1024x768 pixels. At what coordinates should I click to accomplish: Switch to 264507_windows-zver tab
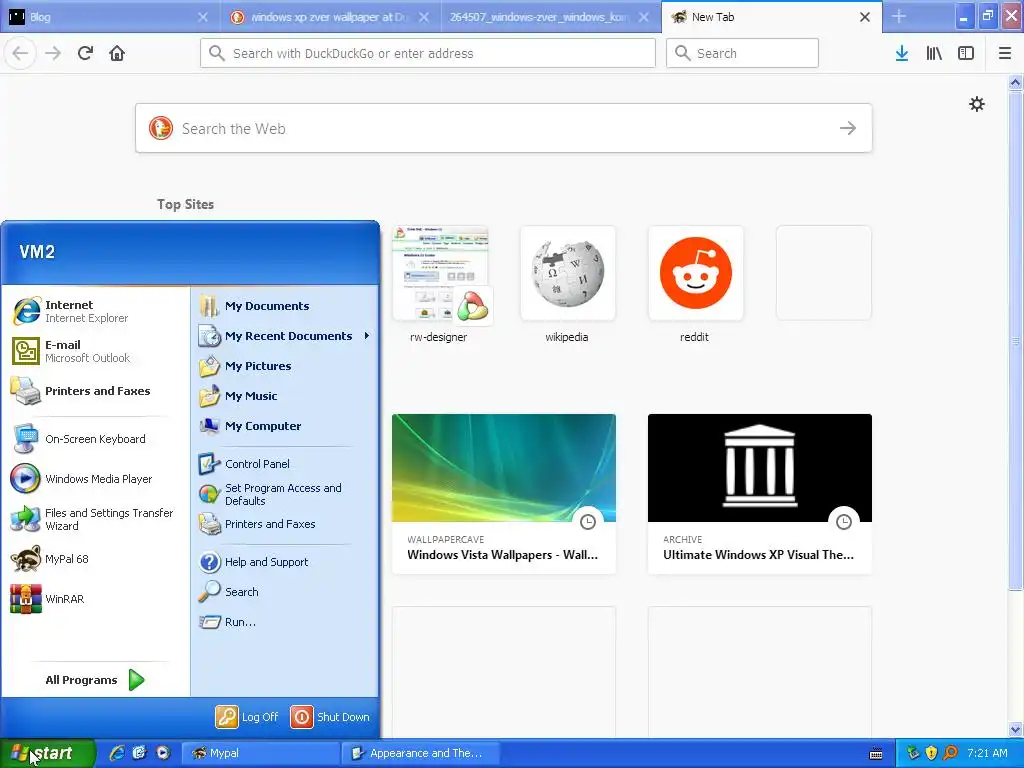point(550,17)
